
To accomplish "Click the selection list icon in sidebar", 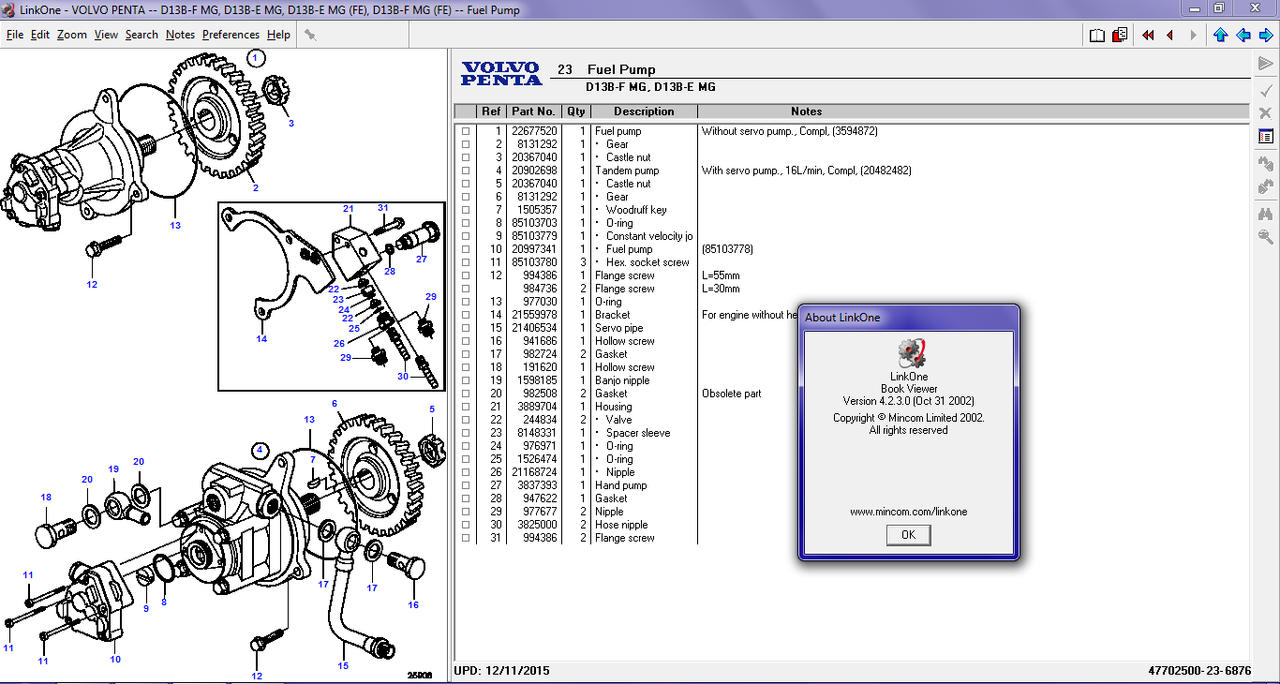I will pyautogui.click(x=1265, y=136).
